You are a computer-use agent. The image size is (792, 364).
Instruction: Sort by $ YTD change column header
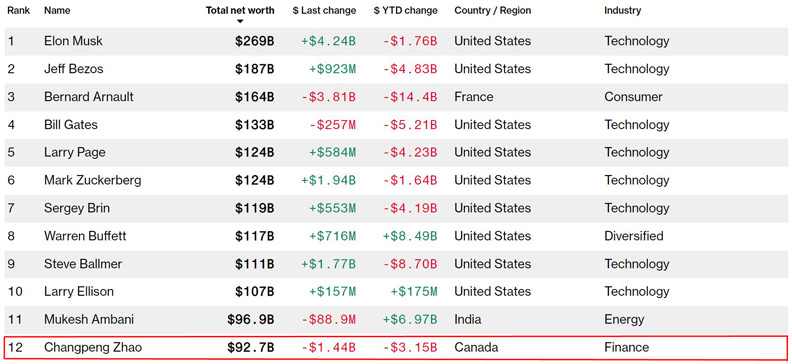[406, 11]
